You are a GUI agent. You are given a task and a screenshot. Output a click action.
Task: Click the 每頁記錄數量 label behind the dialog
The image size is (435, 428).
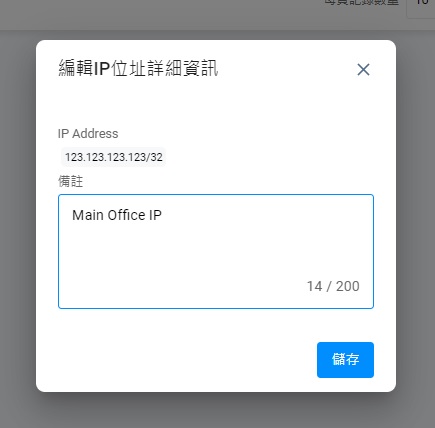(x=362, y=2)
